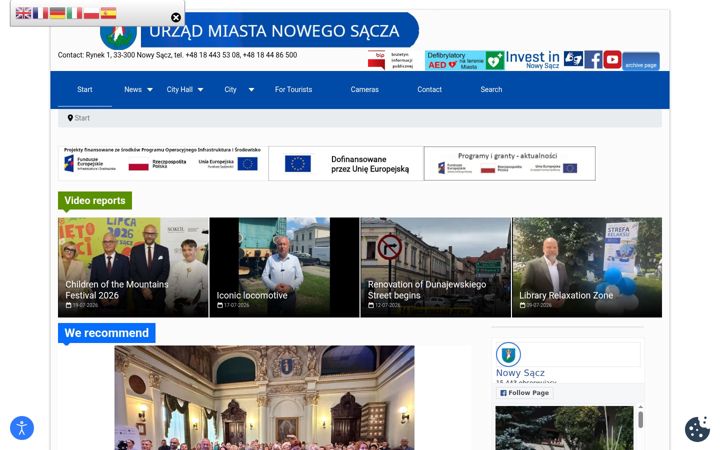Close the language flags bar
Viewport: 720px width, 450px height.
tap(176, 17)
